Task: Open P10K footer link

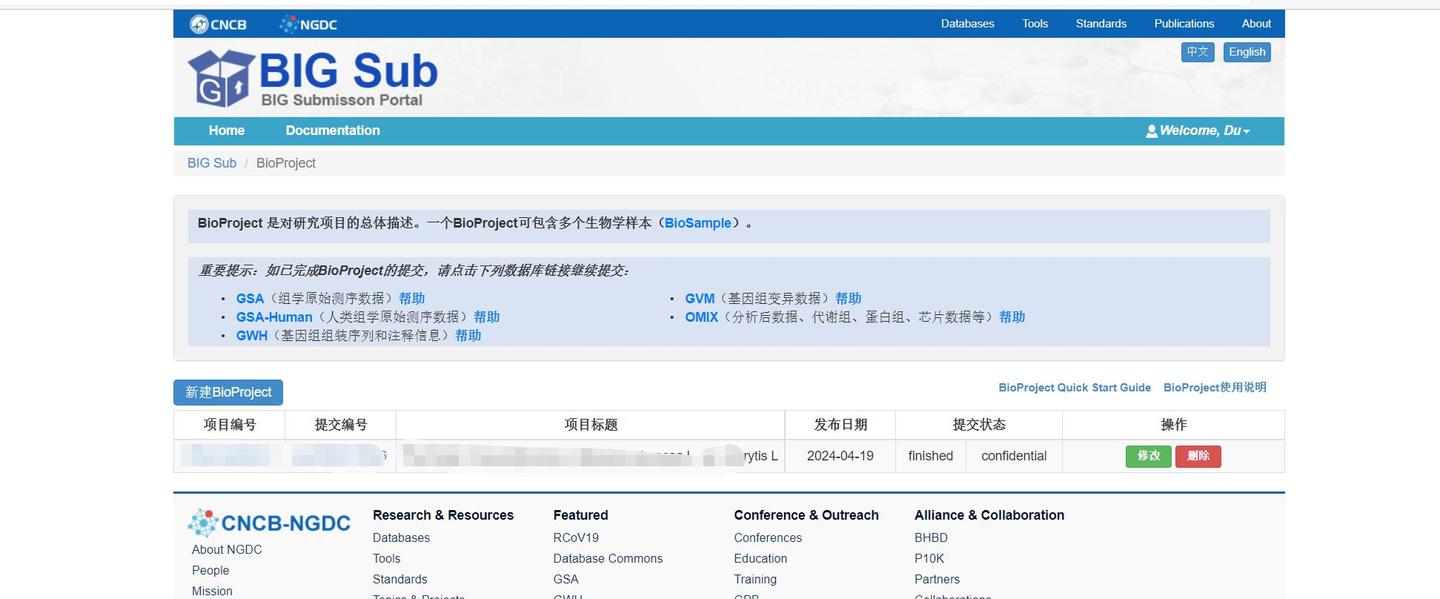Action: (929, 559)
